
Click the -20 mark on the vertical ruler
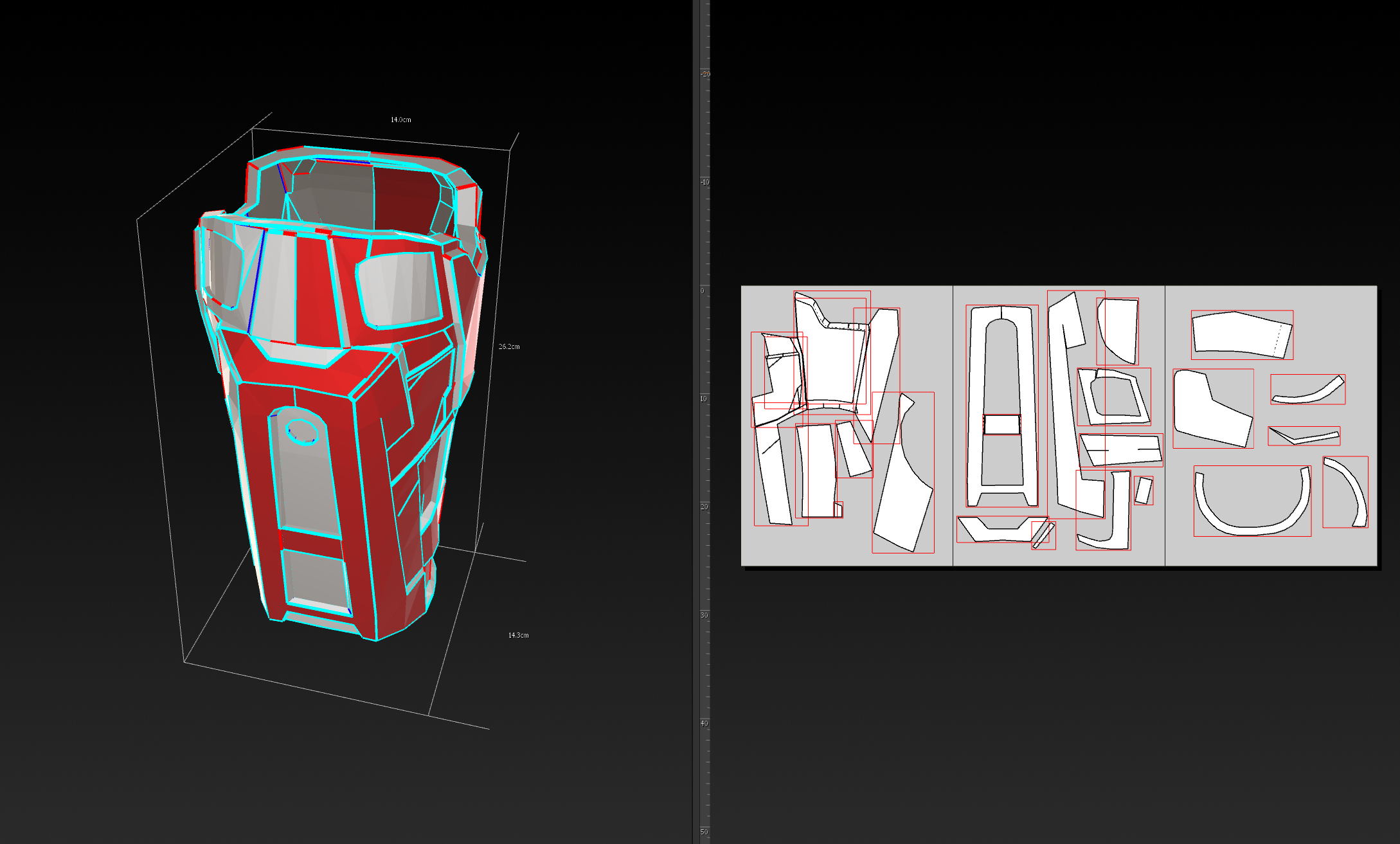(705, 74)
